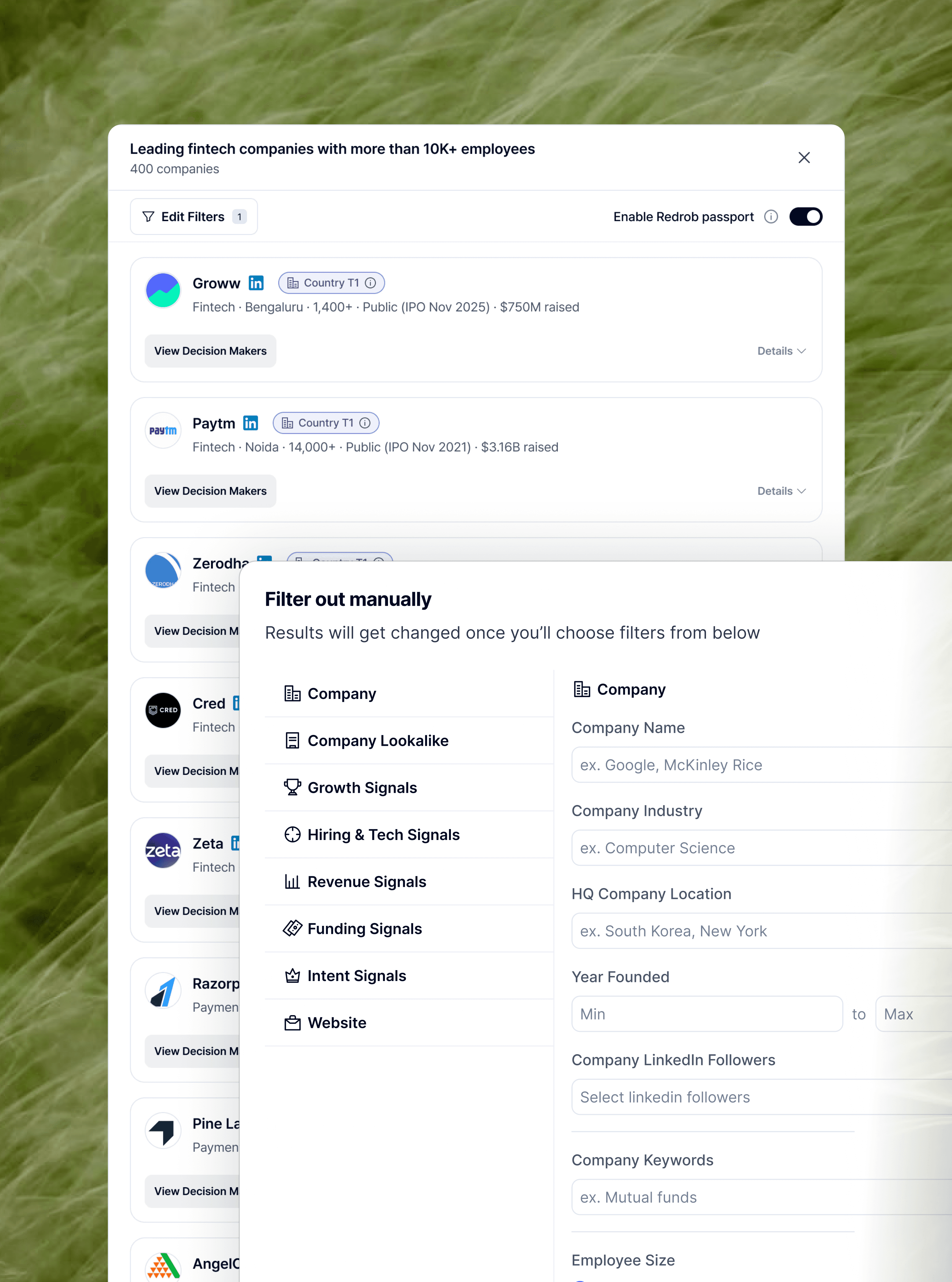Click info icon in Groww's Country T1 badge

pos(371,283)
